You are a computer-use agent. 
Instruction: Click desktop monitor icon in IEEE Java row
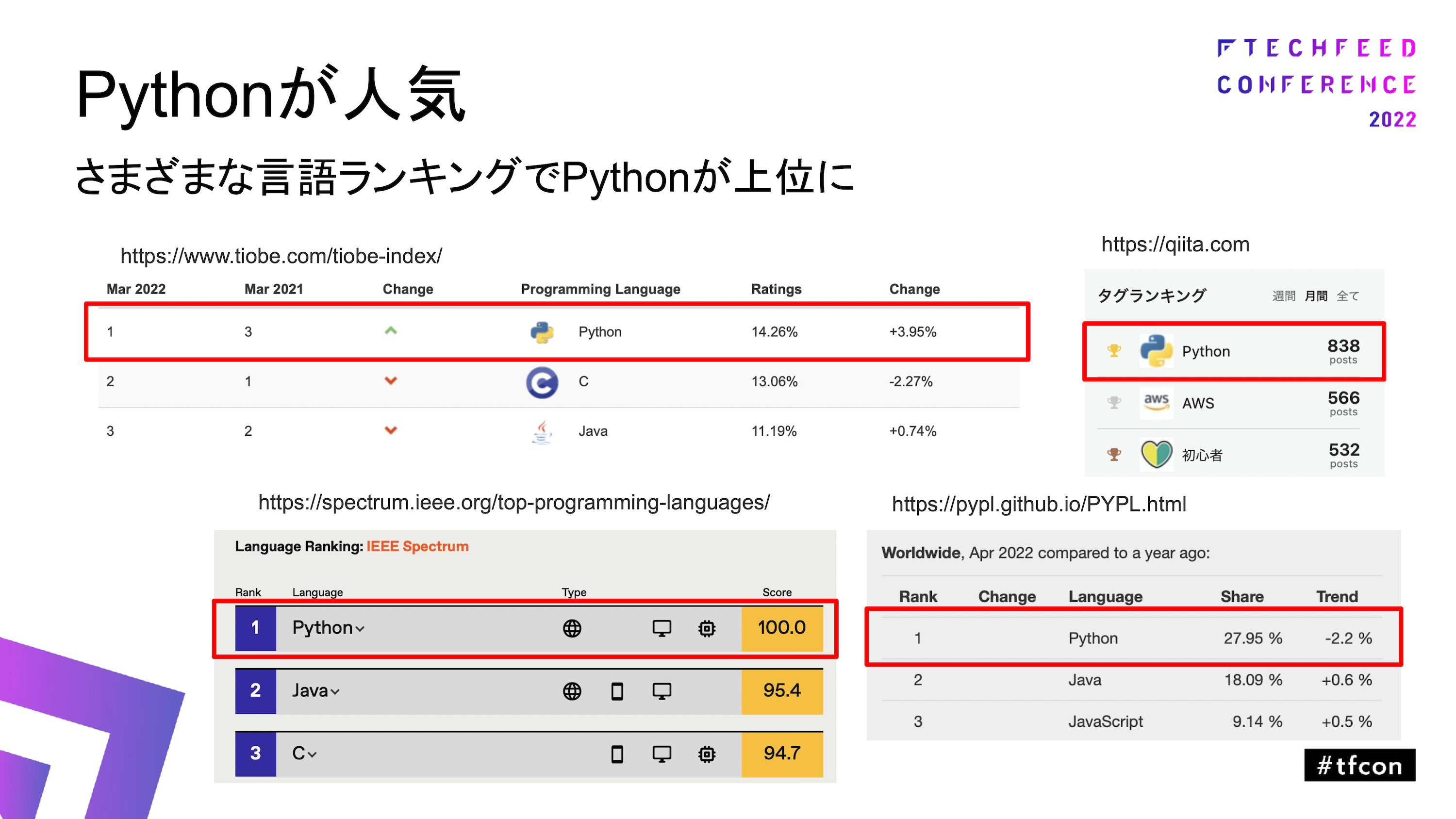pyautogui.click(x=662, y=691)
